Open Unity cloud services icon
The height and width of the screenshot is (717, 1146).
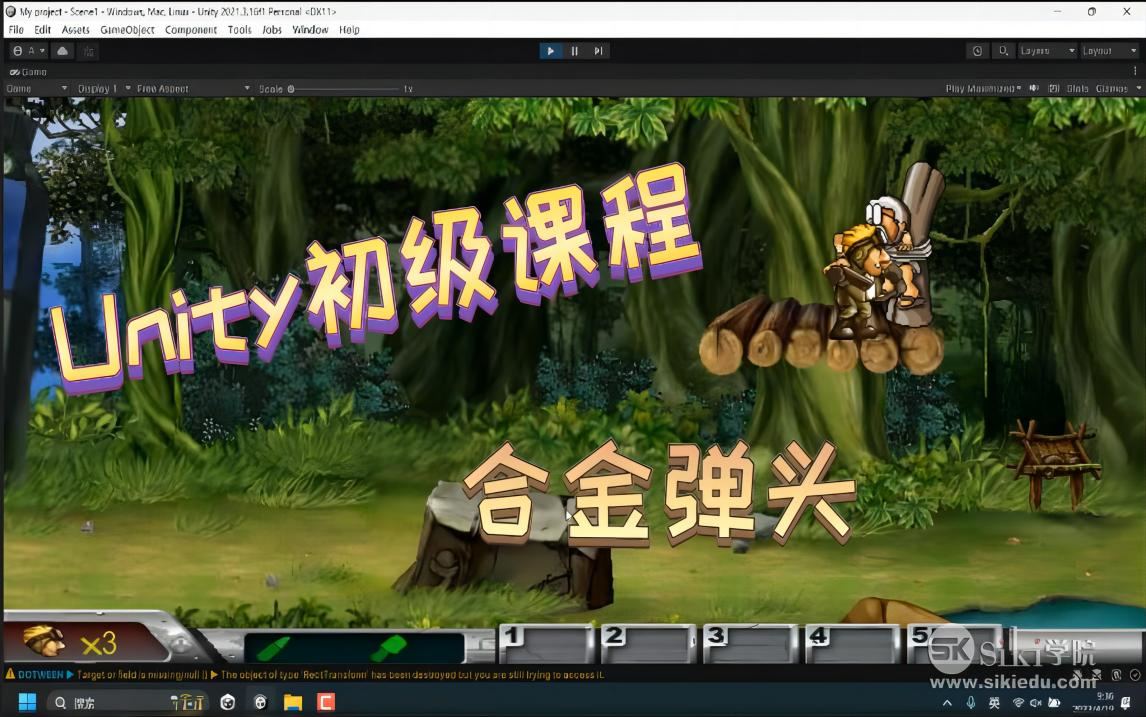(x=63, y=50)
